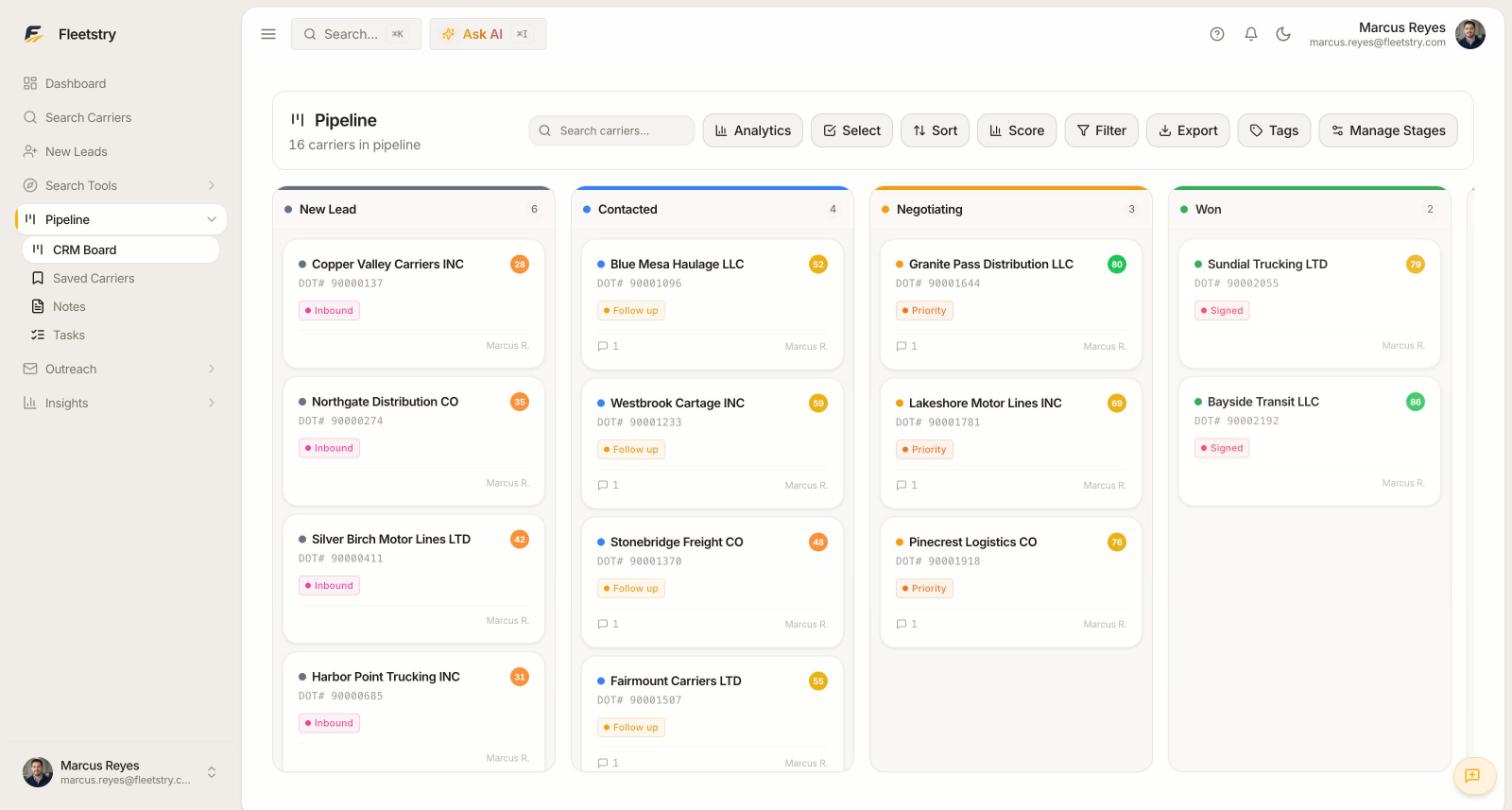Image resolution: width=1512 pixels, height=810 pixels.
Task: Open the notifications bell
Action: (1251, 34)
